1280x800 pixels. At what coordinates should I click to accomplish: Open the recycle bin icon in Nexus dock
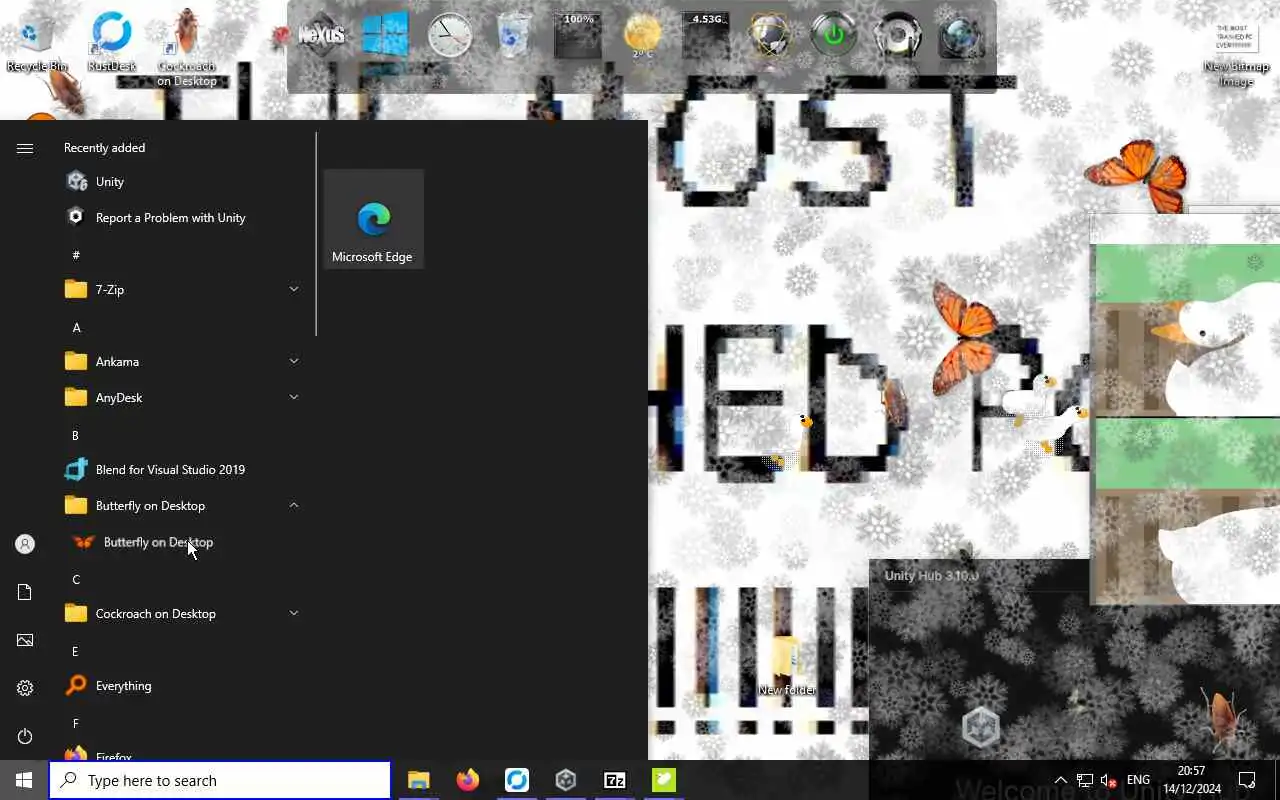[x=514, y=36]
